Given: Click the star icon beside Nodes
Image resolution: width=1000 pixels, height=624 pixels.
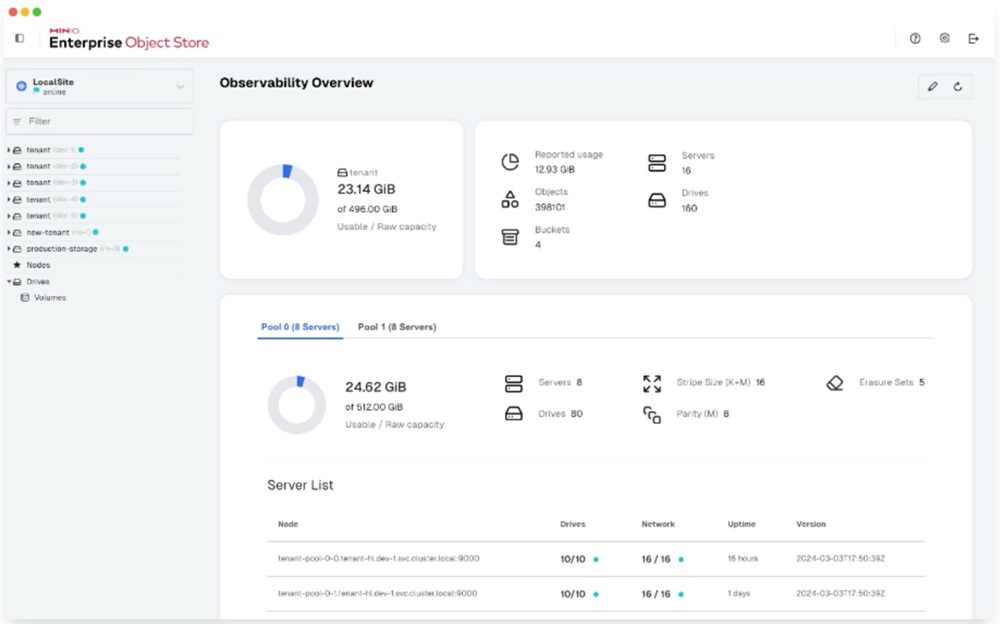Looking at the screenshot, I should [x=17, y=265].
